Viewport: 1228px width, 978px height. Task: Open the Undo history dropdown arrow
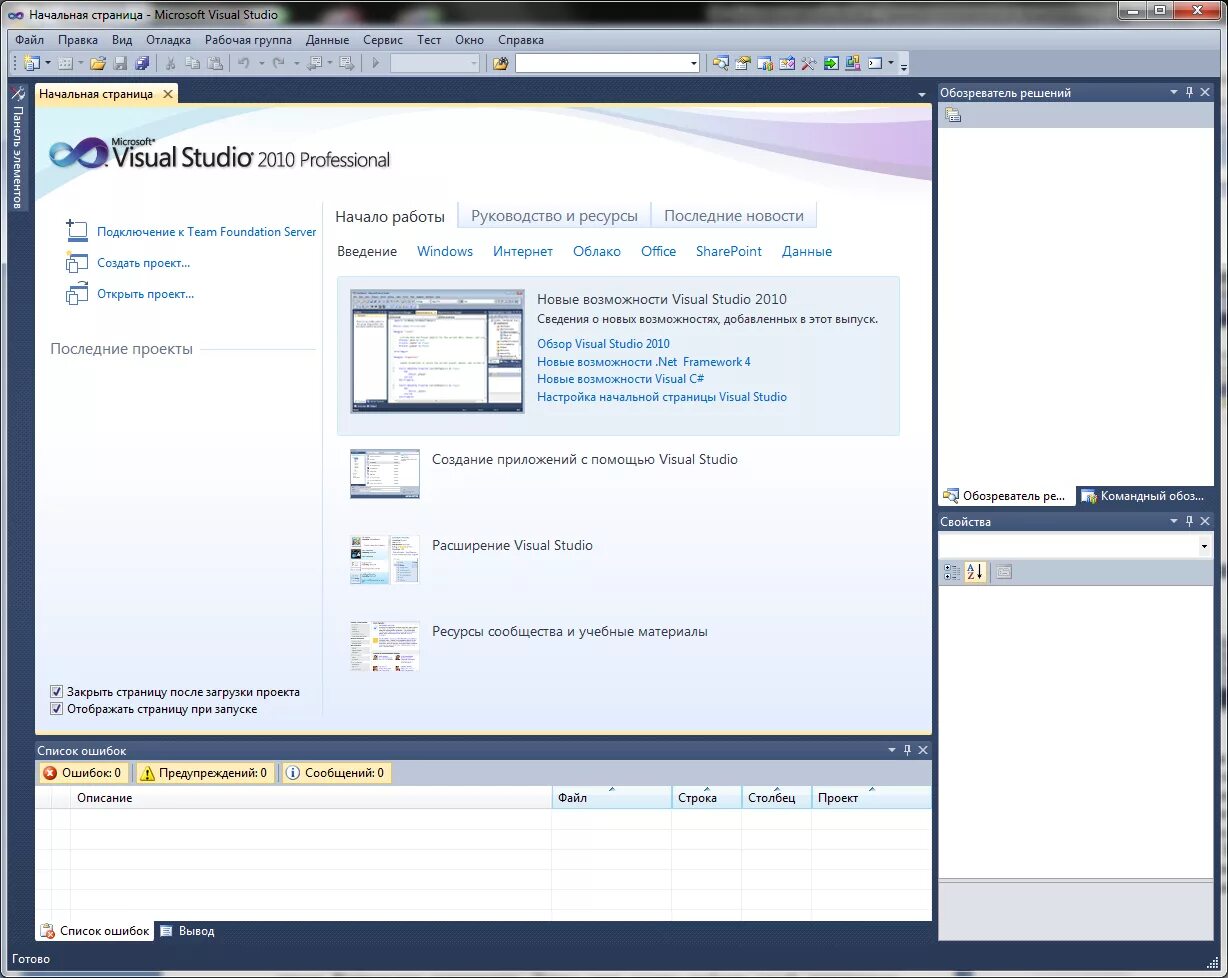tap(262, 63)
